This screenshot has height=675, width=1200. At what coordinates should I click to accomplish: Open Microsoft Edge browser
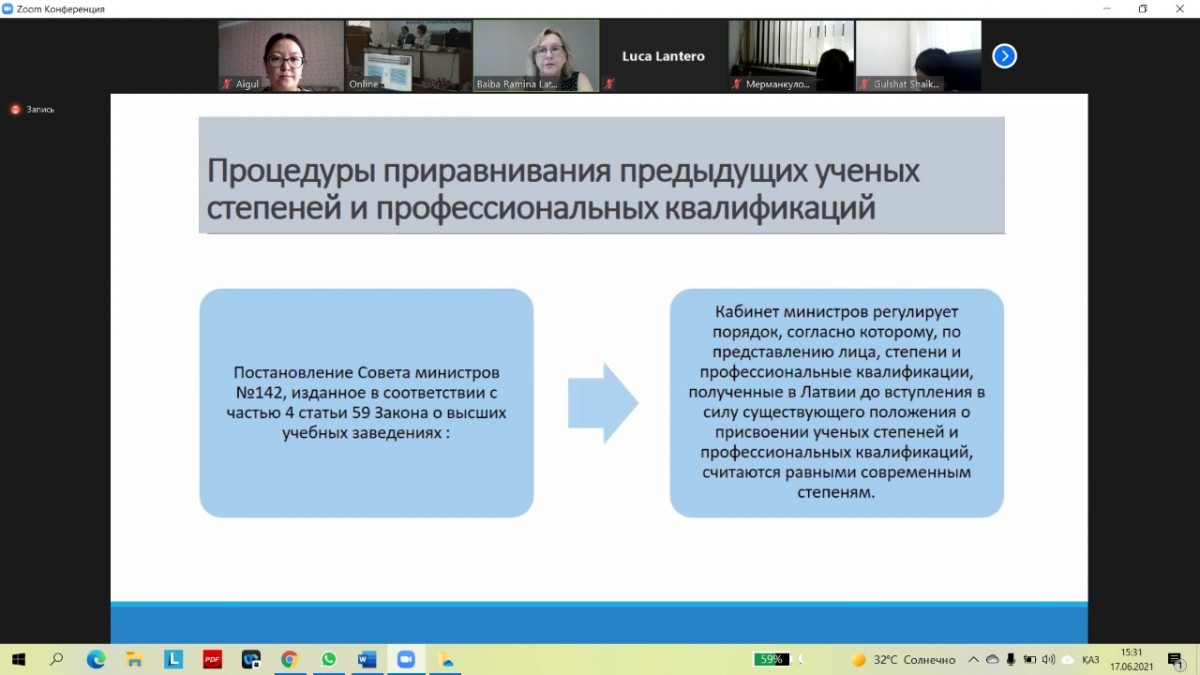(96, 659)
